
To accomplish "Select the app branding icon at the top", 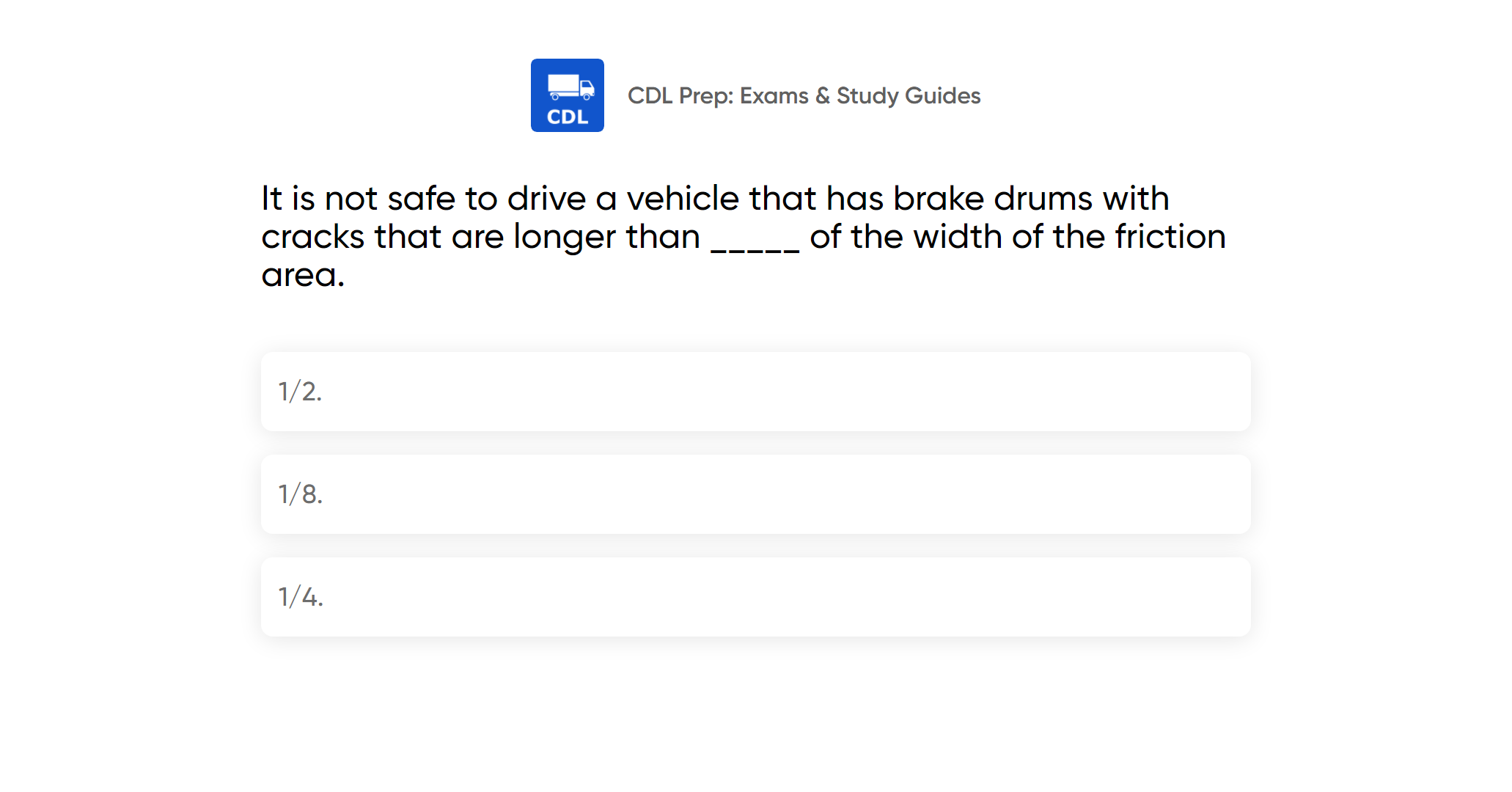I will click(x=567, y=96).
